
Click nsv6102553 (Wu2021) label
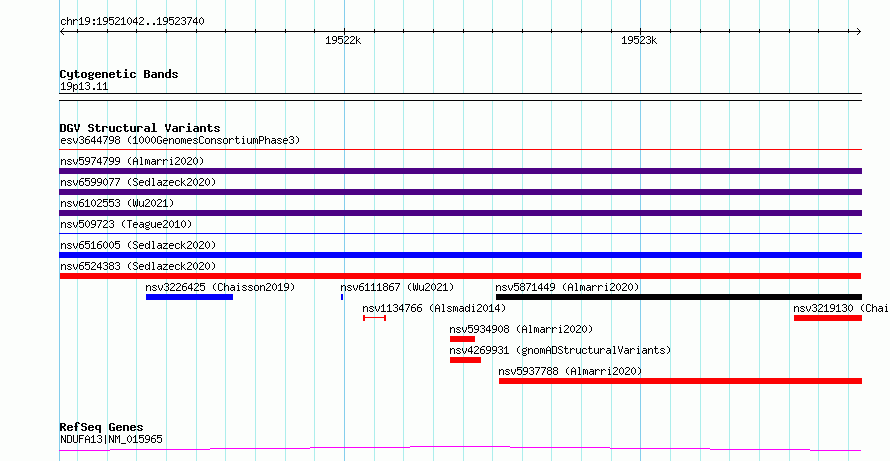pos(117,203)
